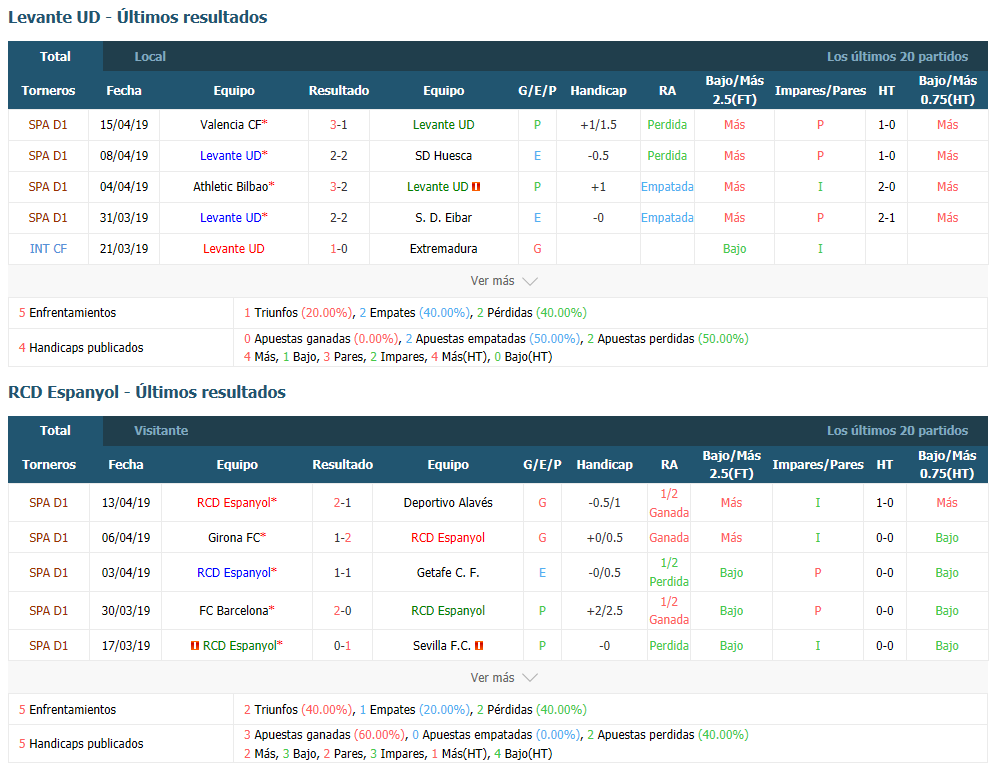This screenshot has height=770, width=994.
Task: Open the 1-2 result for Girona FC match
Action: [x=342, y=538]
